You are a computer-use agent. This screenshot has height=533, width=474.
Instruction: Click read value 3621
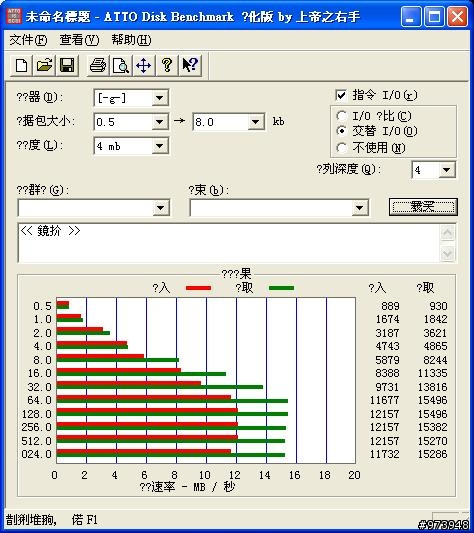[x=435, y=333]
